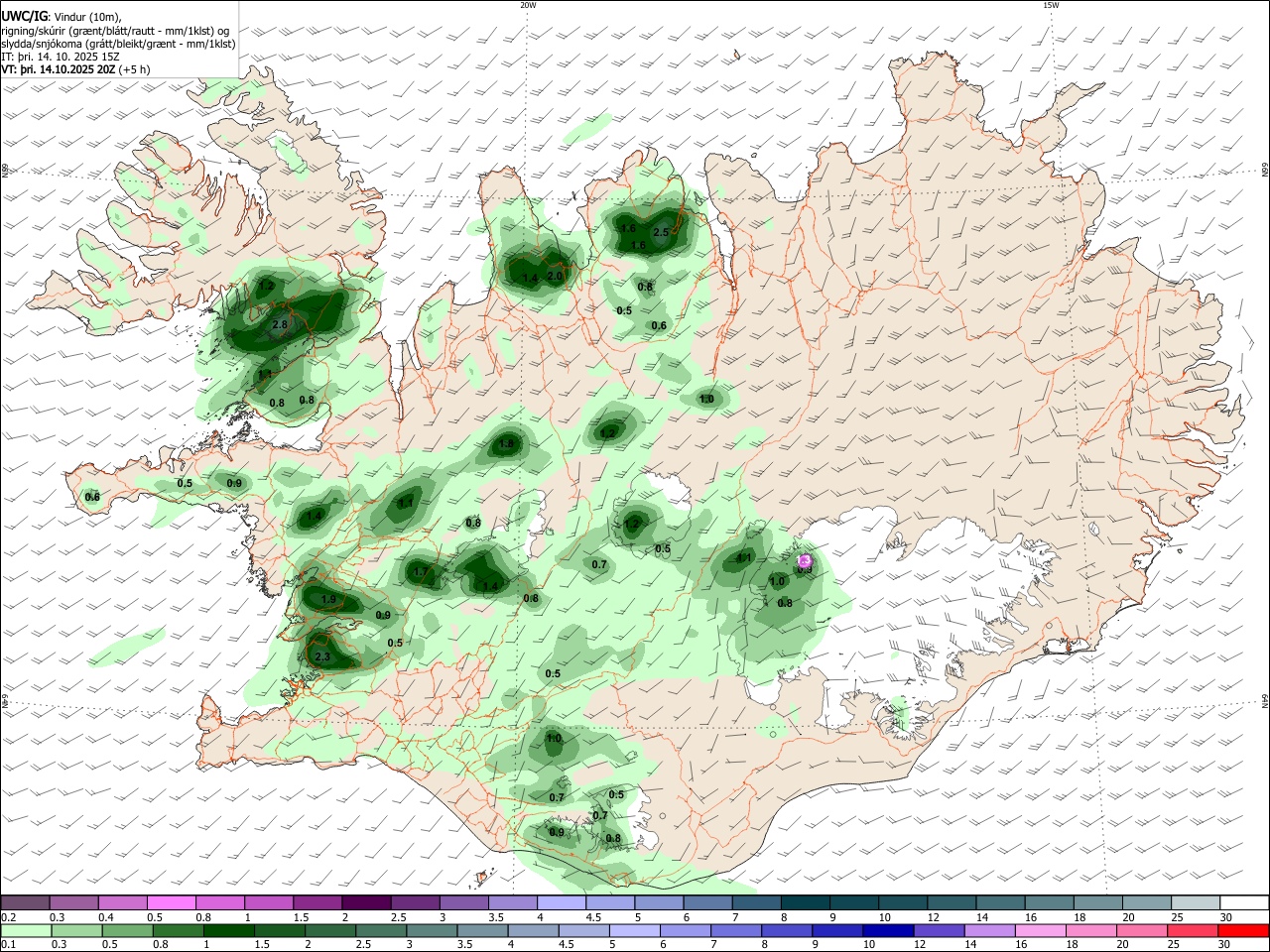
Task: Select the bright magenta swatch on the snow scale
Action: (x=171, y=902)
